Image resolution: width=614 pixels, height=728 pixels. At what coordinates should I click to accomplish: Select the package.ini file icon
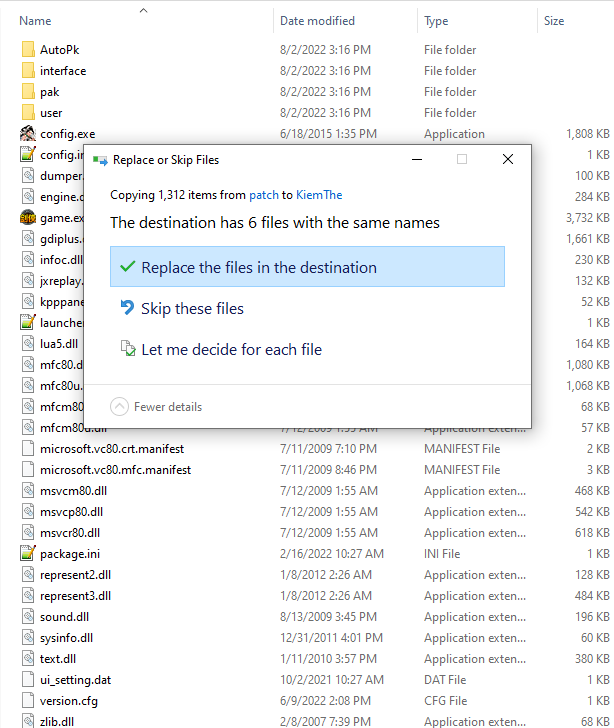(28, 554)
